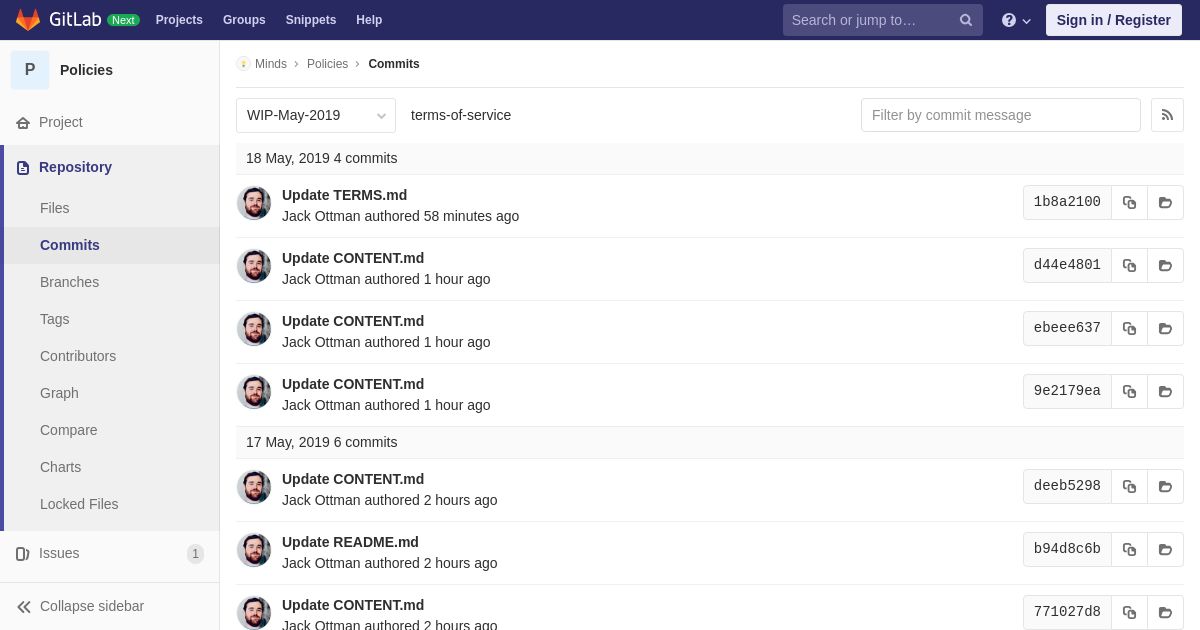Click terms-of-service path text

click(x=461, y=115)
